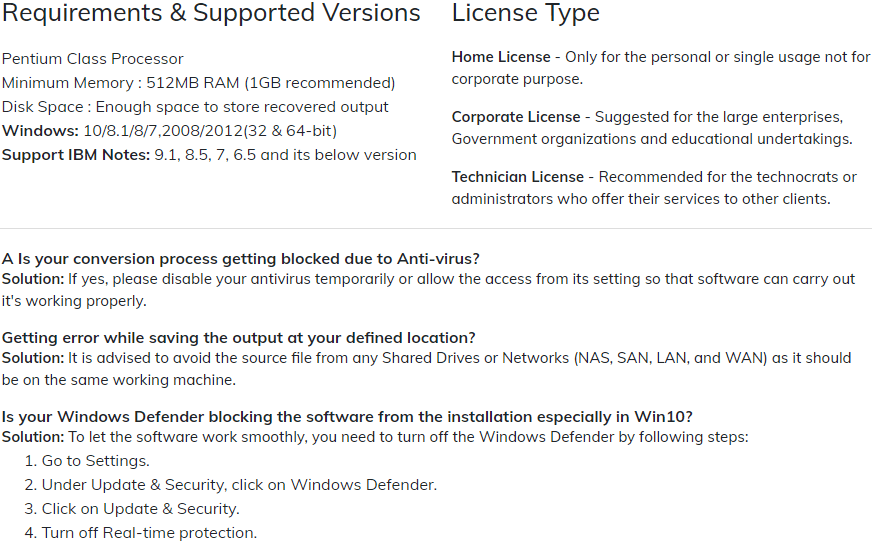
Task: Click the Technician License bold text
Action: coord(518,177)
